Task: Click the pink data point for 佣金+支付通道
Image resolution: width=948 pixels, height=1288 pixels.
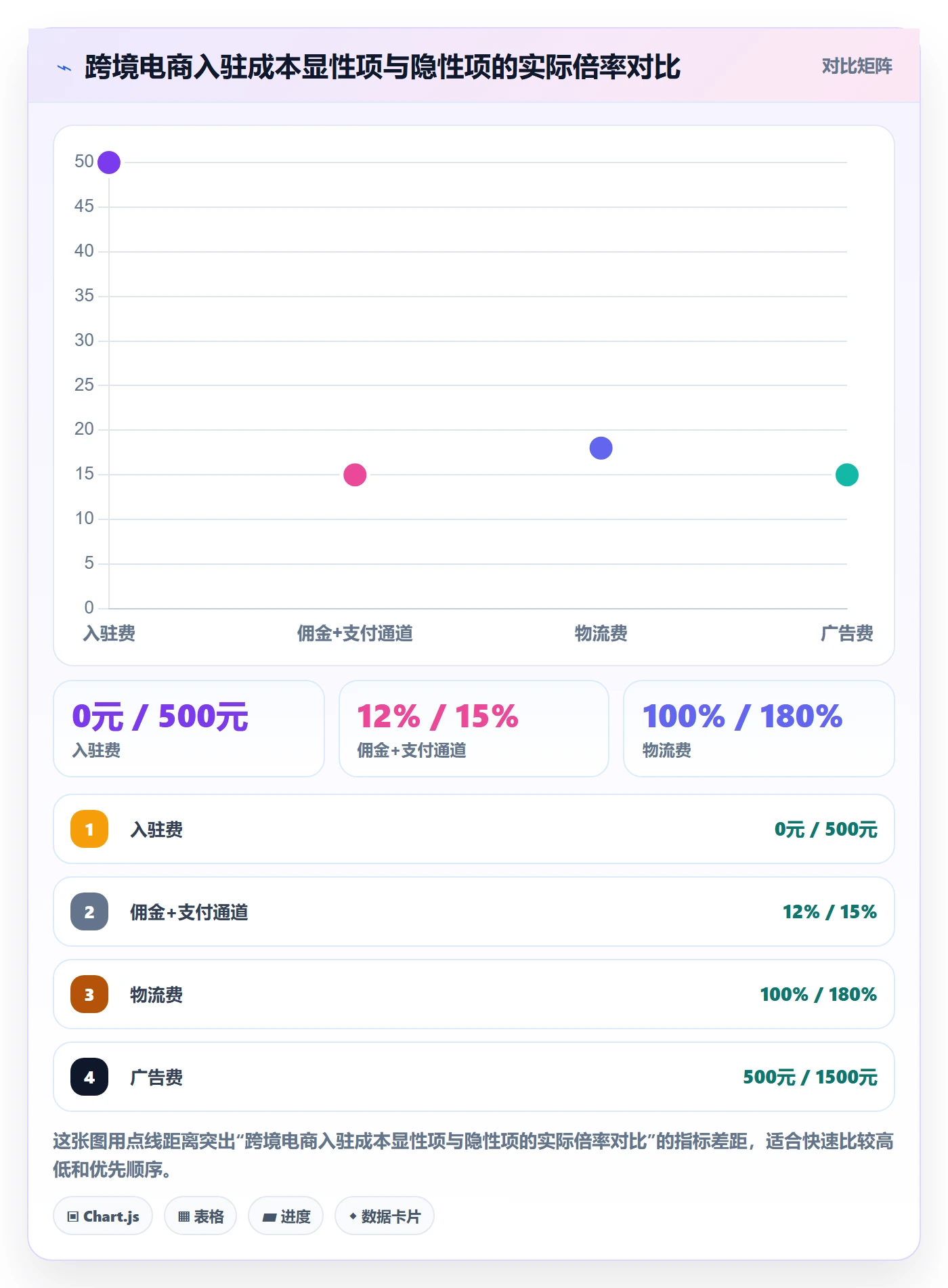Action: pyautogui.click(x=355, y=475)
